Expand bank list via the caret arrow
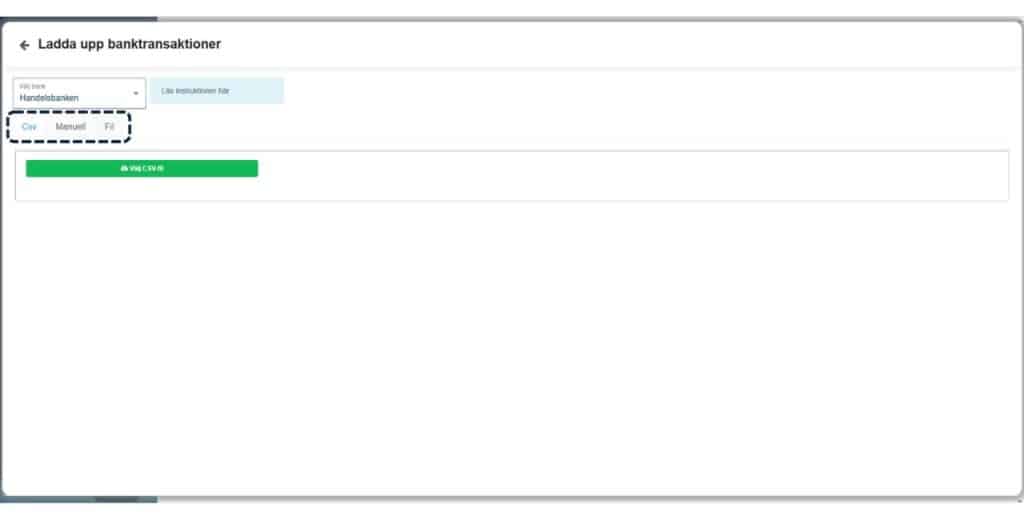 (136, 93)
